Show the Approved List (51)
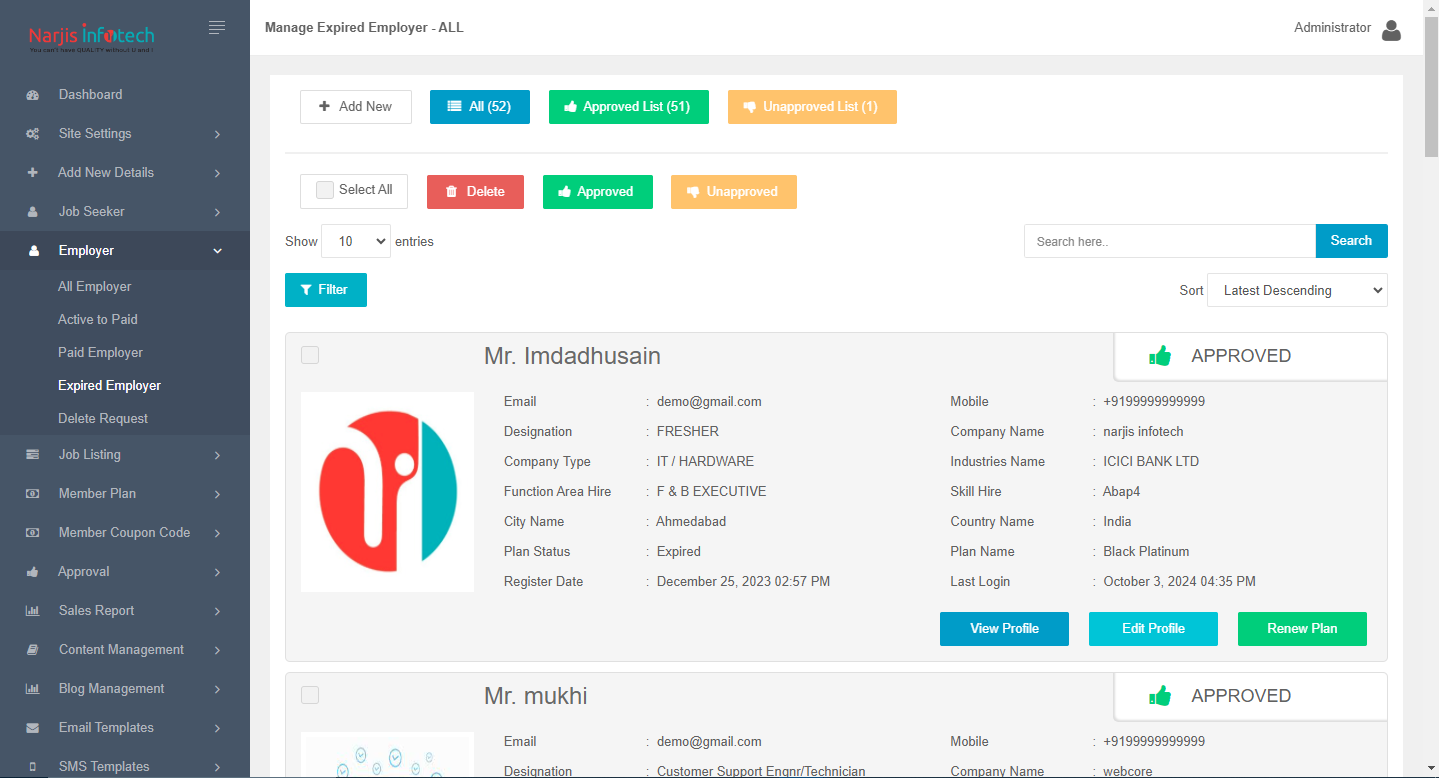This screenshot has width=1439, height=778. click(x=629, y=107)
